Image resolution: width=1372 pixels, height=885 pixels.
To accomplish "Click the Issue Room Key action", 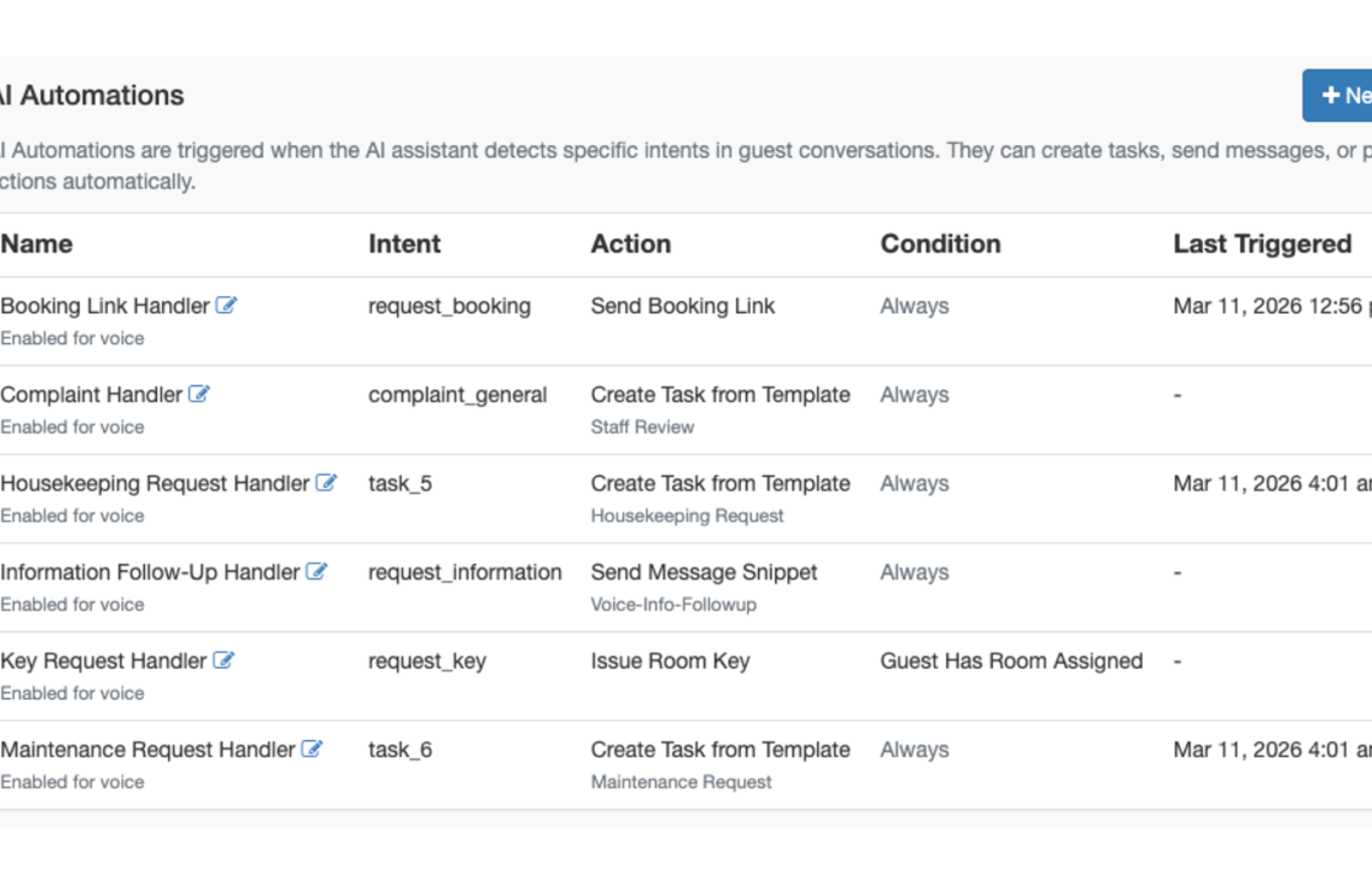I will (x=670, y=661).
